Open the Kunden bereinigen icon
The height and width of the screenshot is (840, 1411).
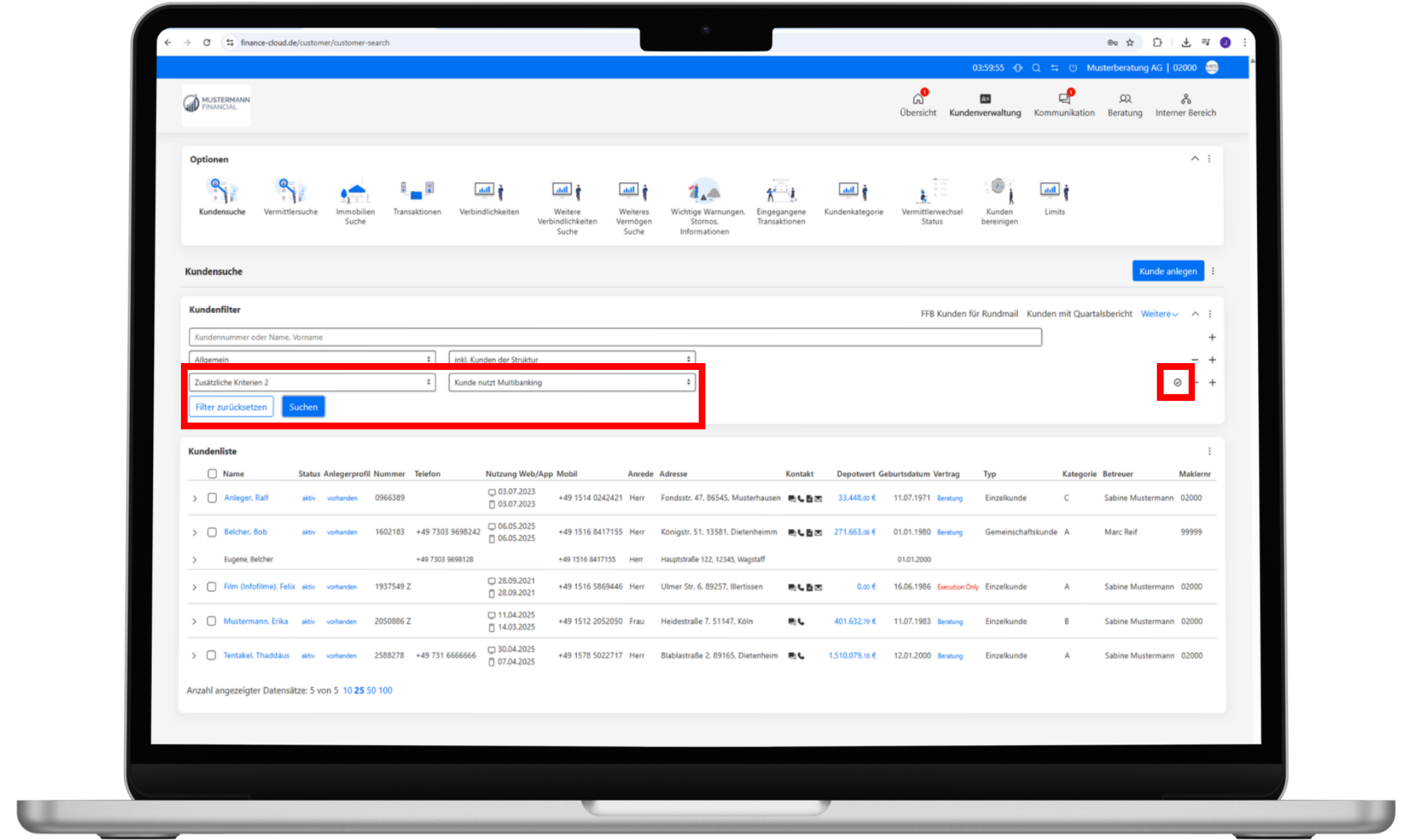click(999, 192)
